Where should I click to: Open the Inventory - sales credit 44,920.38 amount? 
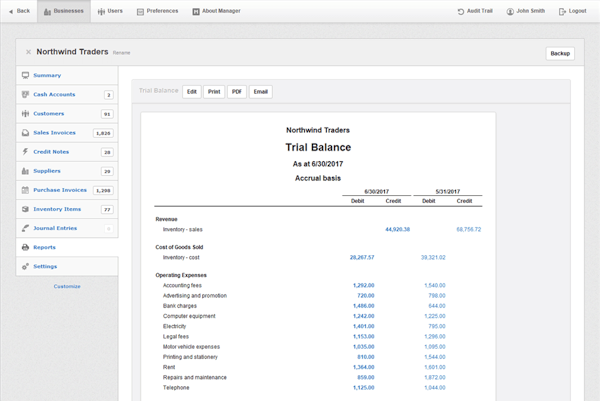(x=397, y=229)
